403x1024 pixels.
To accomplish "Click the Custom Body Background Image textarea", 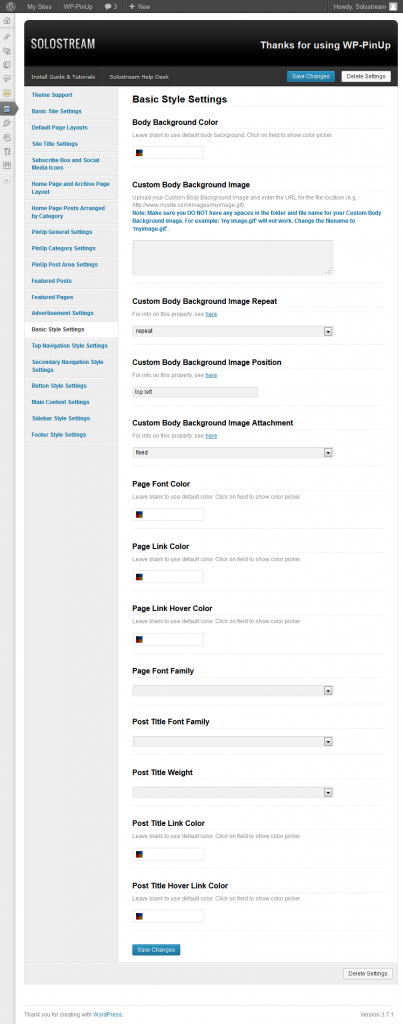I will point(233,257).
